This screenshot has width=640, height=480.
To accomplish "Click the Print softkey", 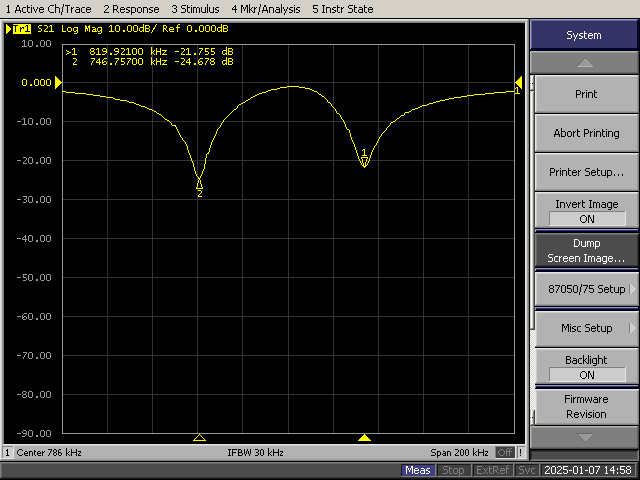I will (586, 94).
